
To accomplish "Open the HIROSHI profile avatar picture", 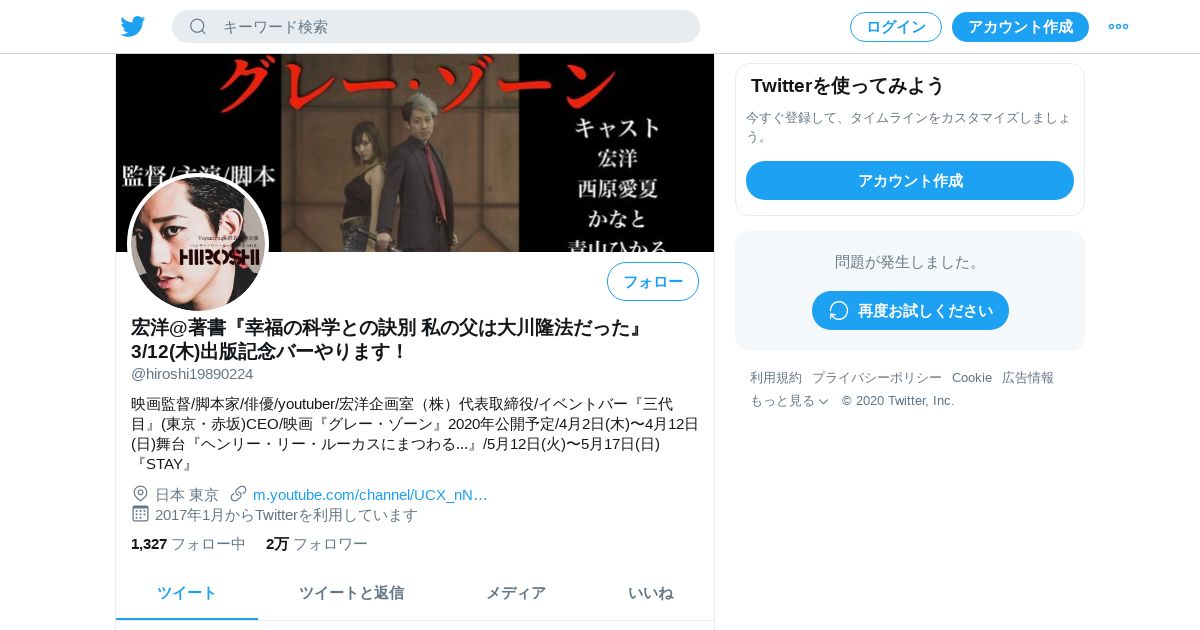I will [x=198, y=243].
